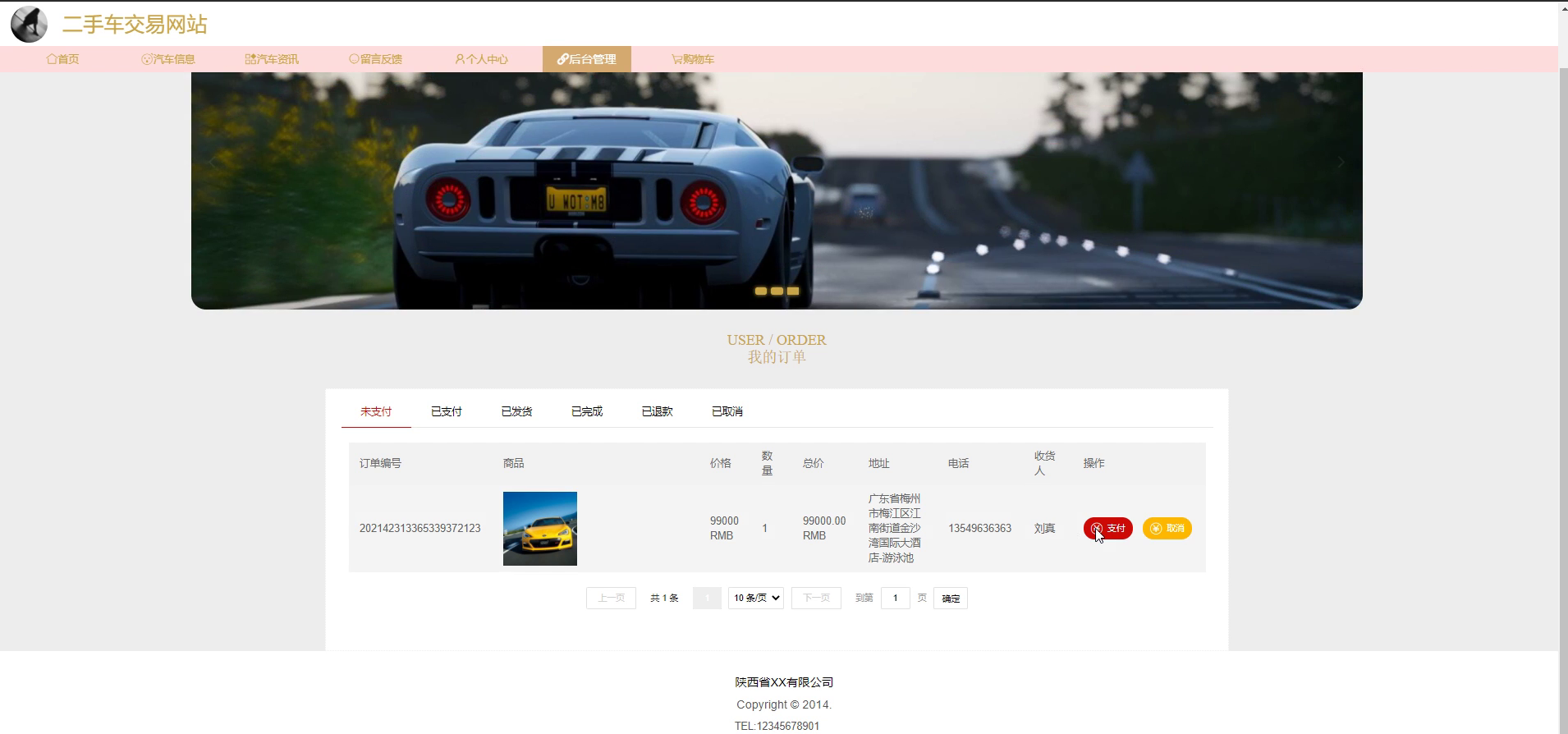The height and width of the screenshot is (734, 1568).
Task: Click the 总价 column header
Action: tap(813, 463)
